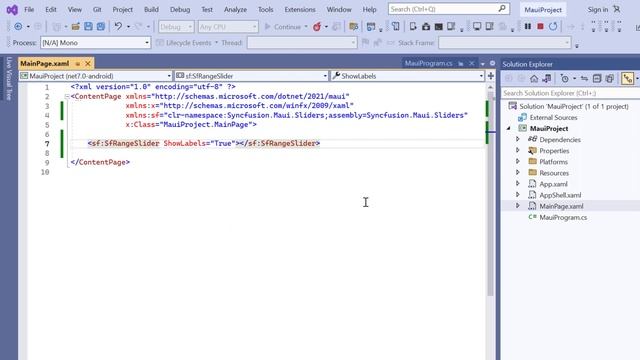Open the Device Manager phone icon

413,27
